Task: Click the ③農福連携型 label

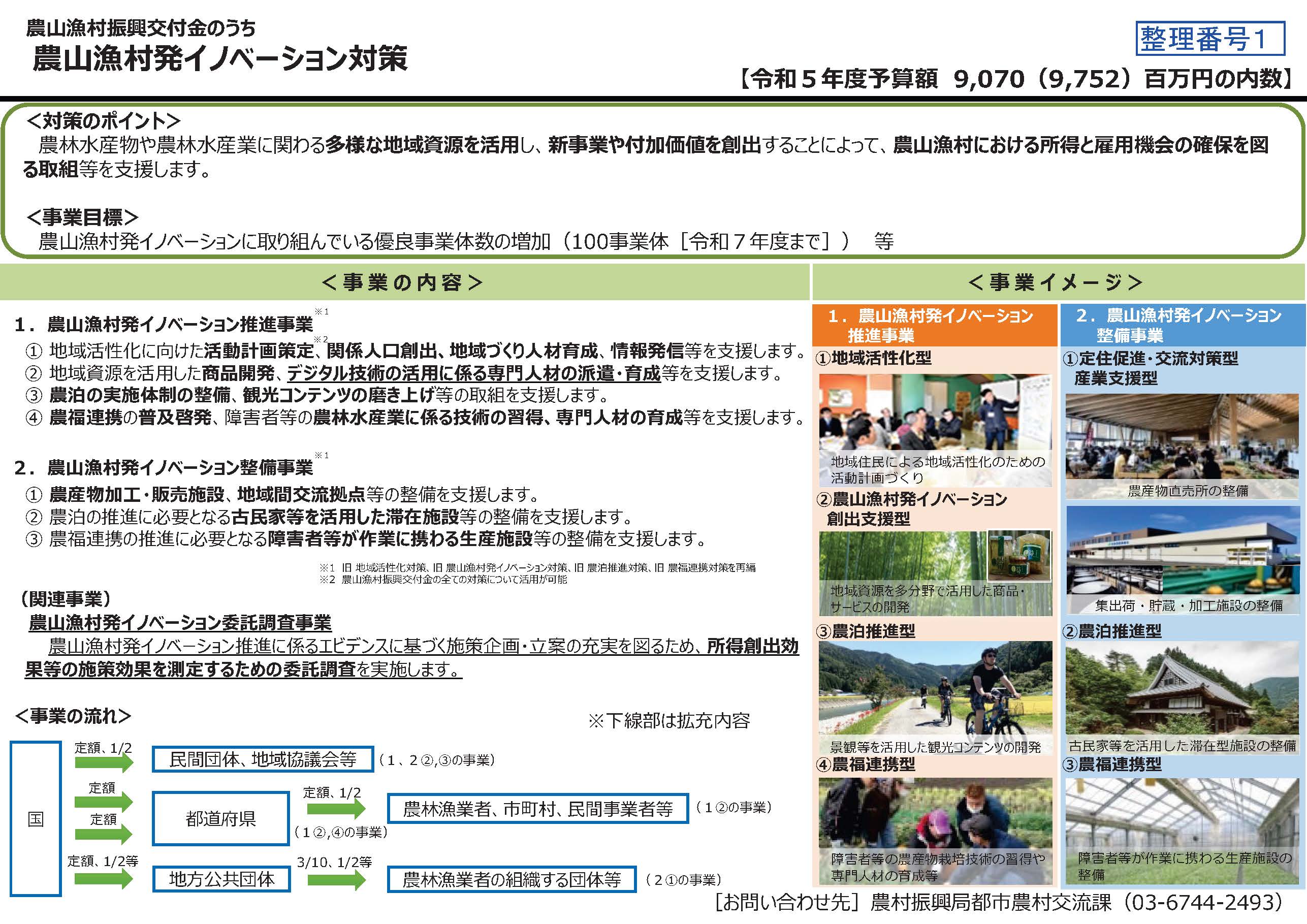Action: 1112,764
